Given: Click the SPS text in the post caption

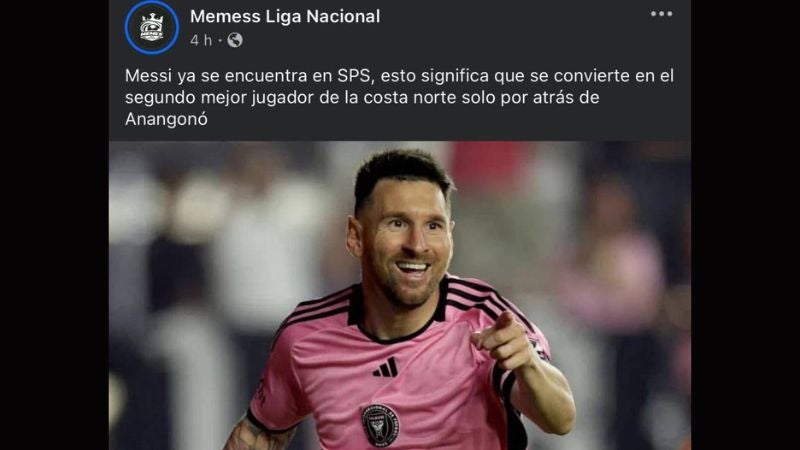Looking at the screenshot, I should (353, 76).
